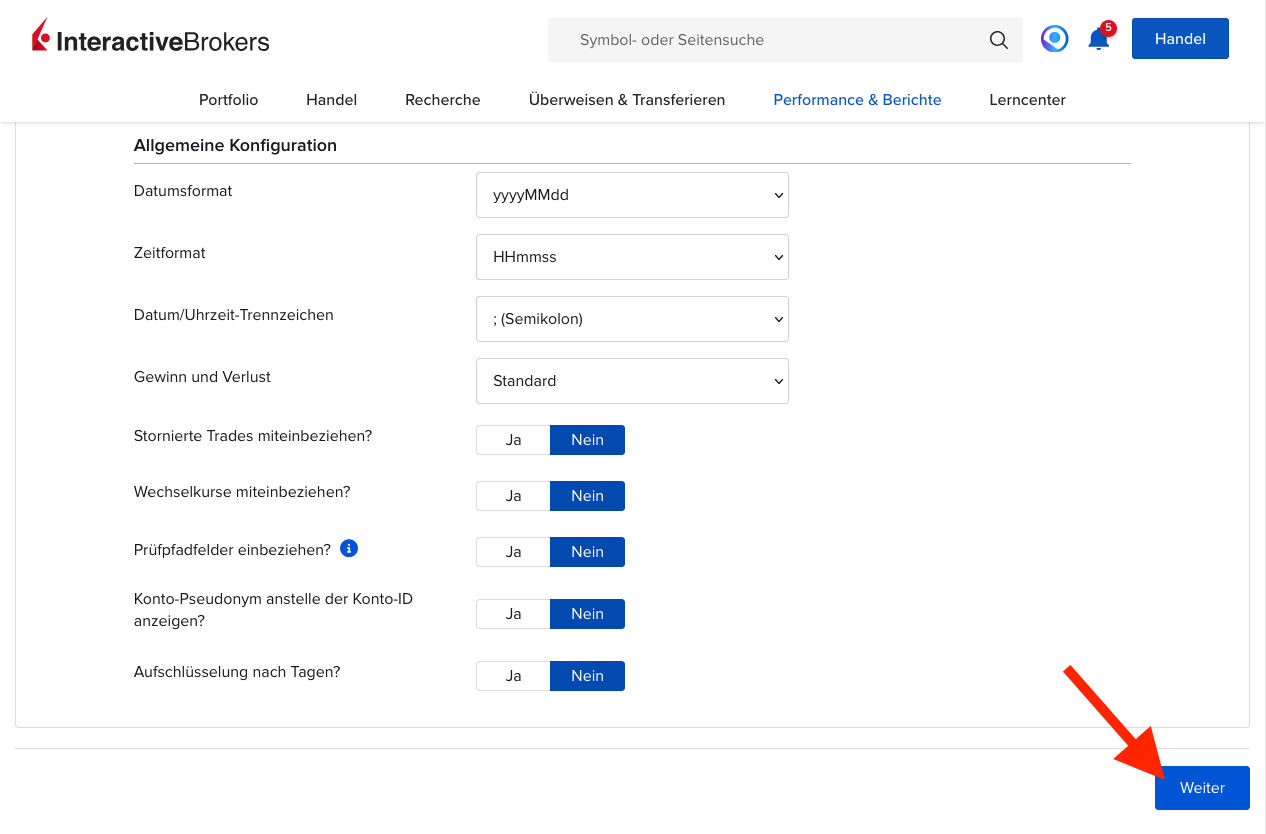
Task: Open the circular assistant icon
Action: pyautogui.click(x=1054, y=39)
